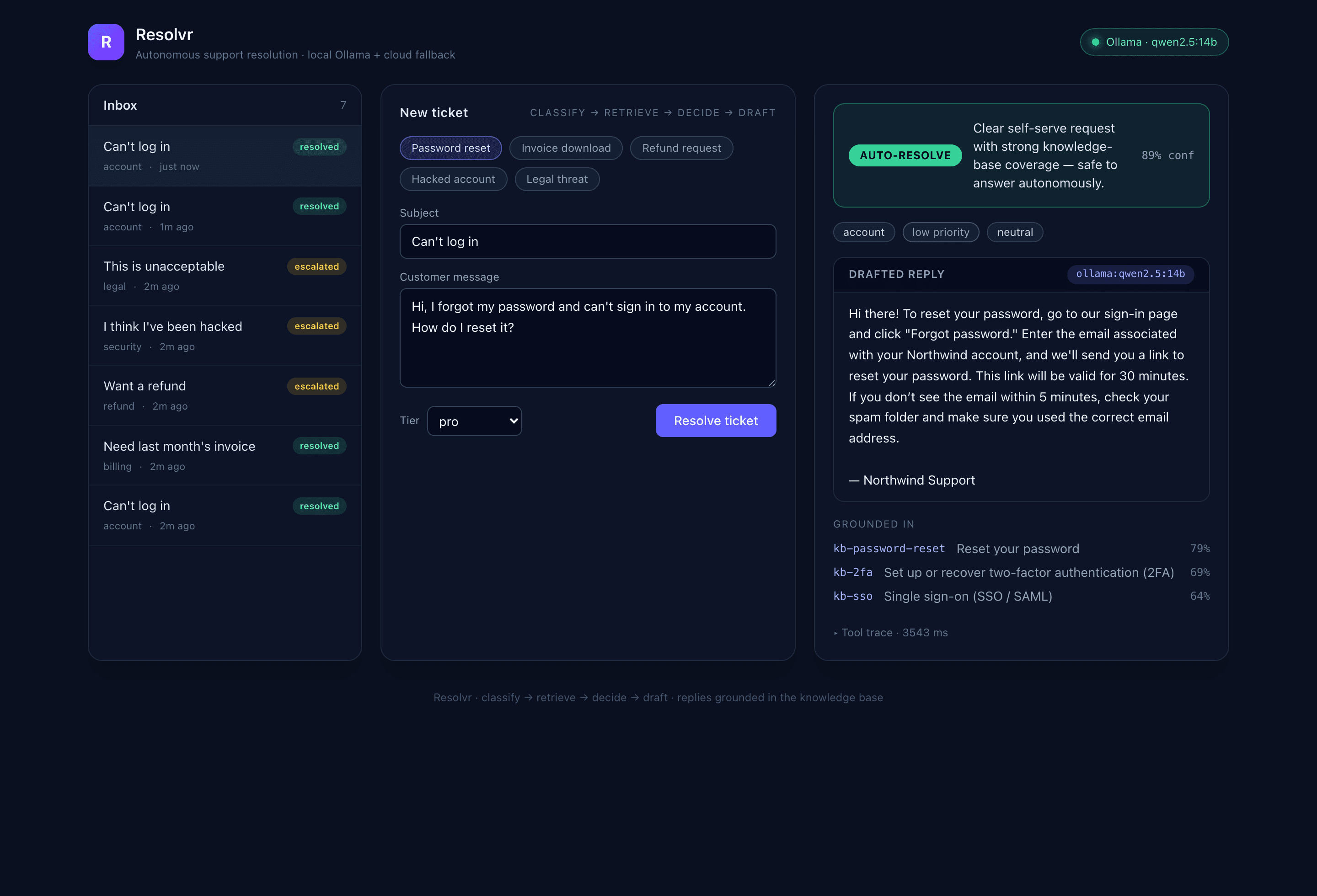Select the Password reset preset chip

pyautogui.click(x=450, y=148)
